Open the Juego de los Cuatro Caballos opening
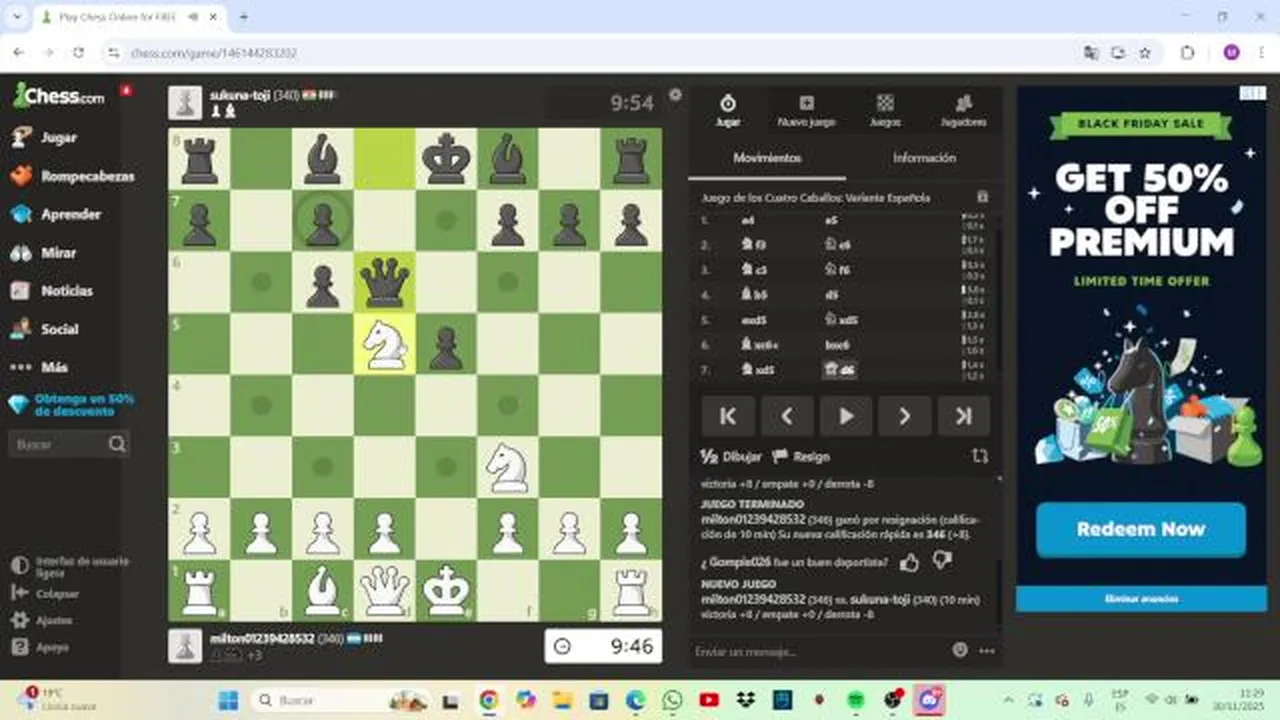 [x=816, y=198]
